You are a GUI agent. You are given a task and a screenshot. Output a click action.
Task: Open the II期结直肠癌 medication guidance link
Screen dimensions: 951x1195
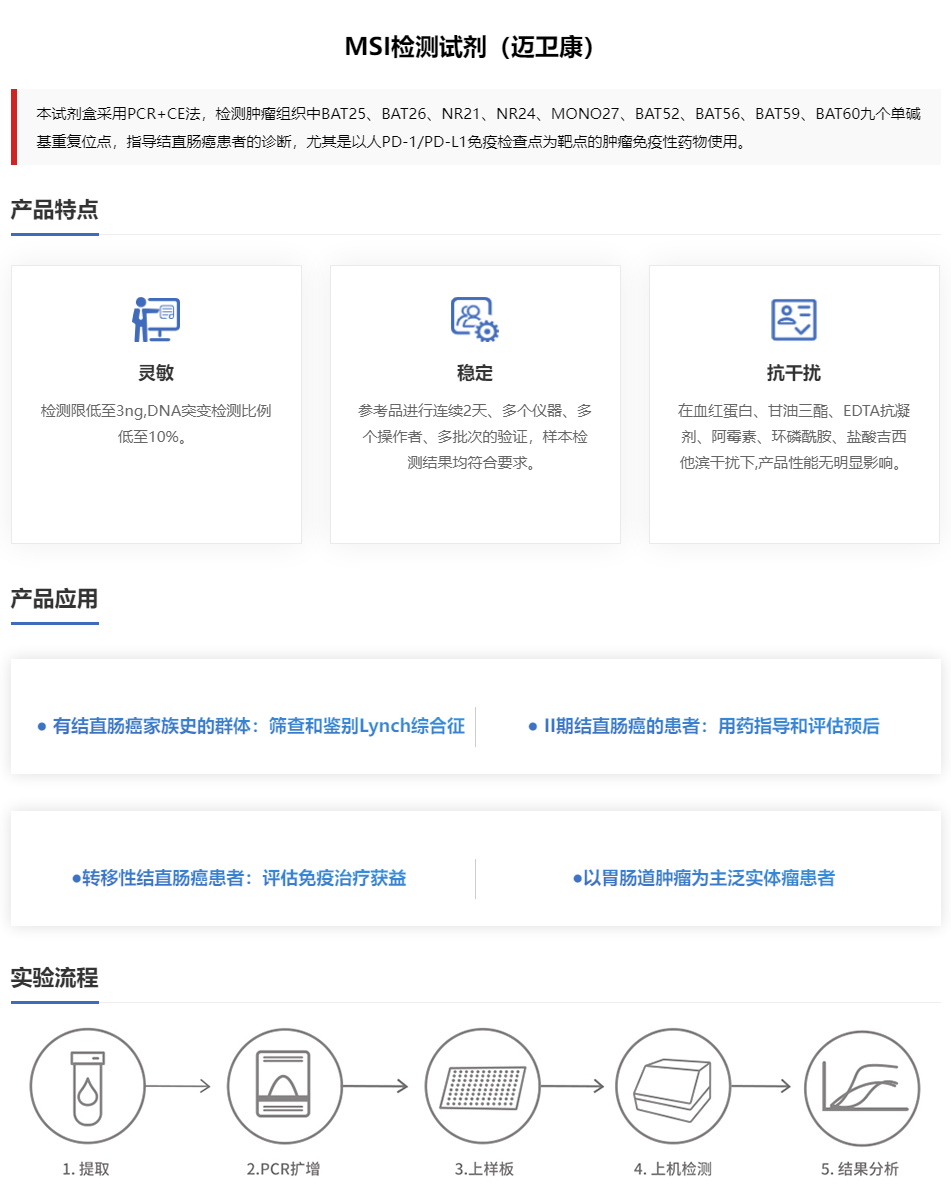704,726
